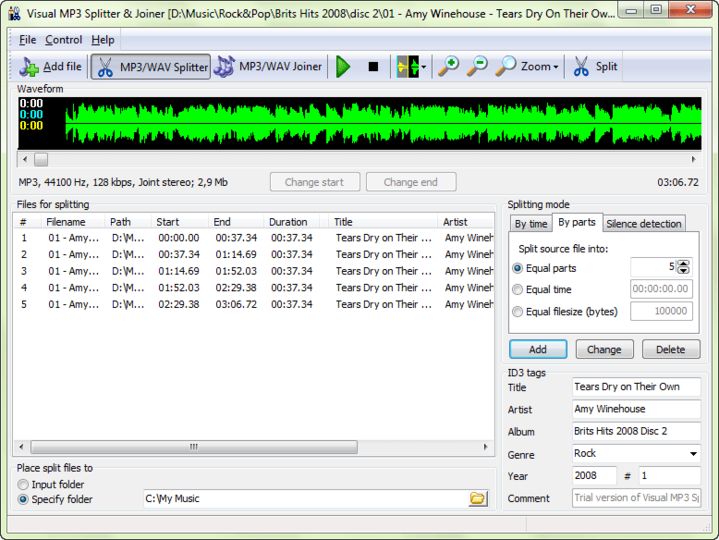Viewport: 719px width, 540px height.
Task: Decrease equal parts count with down arrow
Action: (683, 270)
